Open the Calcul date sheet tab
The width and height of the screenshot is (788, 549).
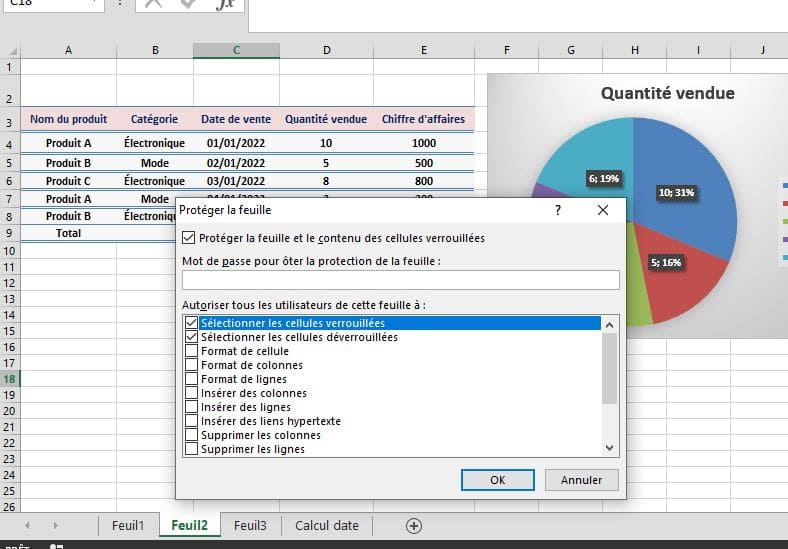pyautogui.click(x=327, y=525)
